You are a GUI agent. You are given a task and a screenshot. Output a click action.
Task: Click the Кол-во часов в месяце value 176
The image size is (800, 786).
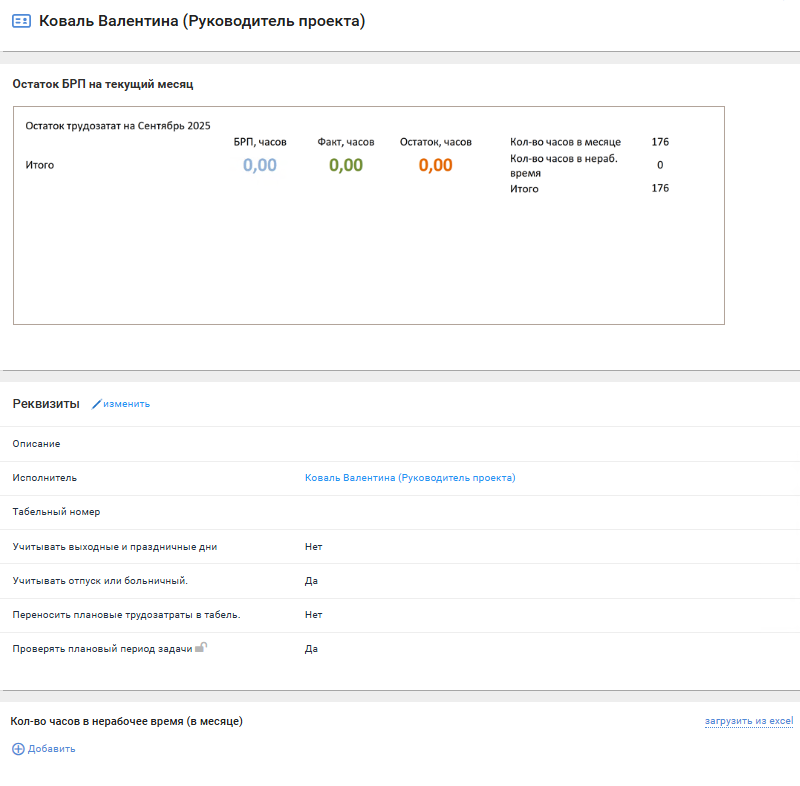(x=660, y=142)
